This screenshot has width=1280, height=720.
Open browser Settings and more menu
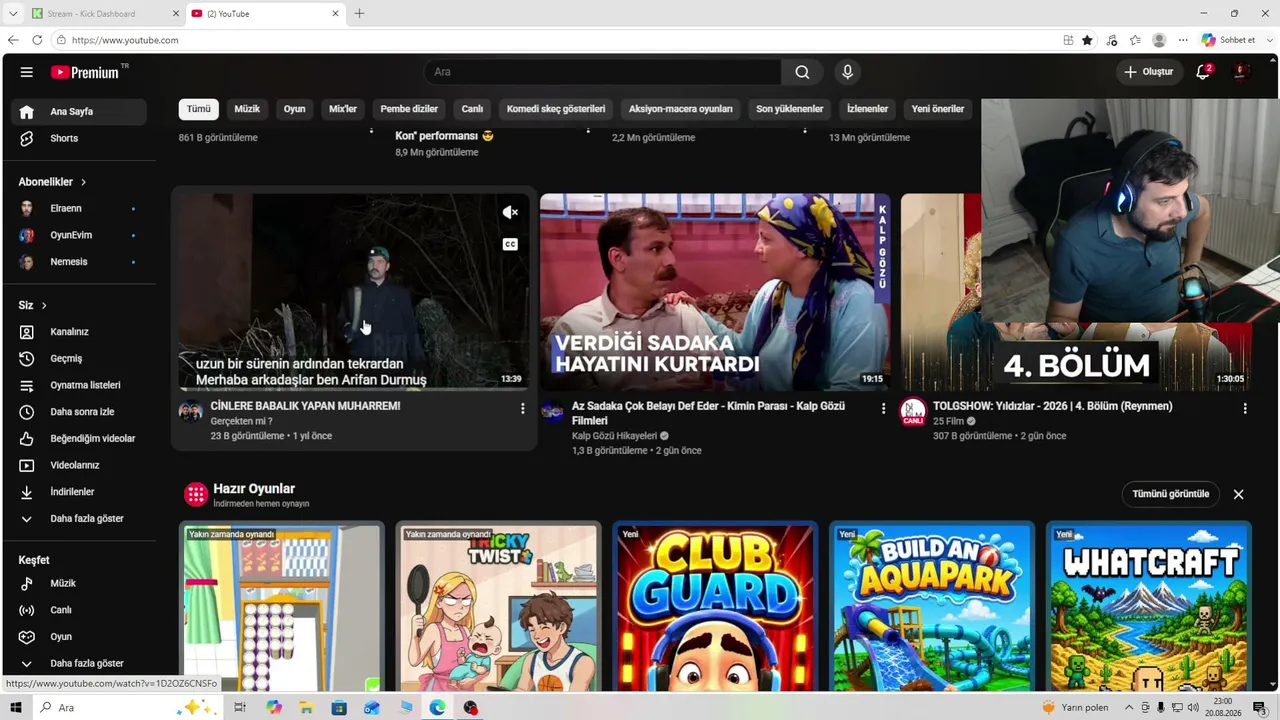pos(1183,40)
